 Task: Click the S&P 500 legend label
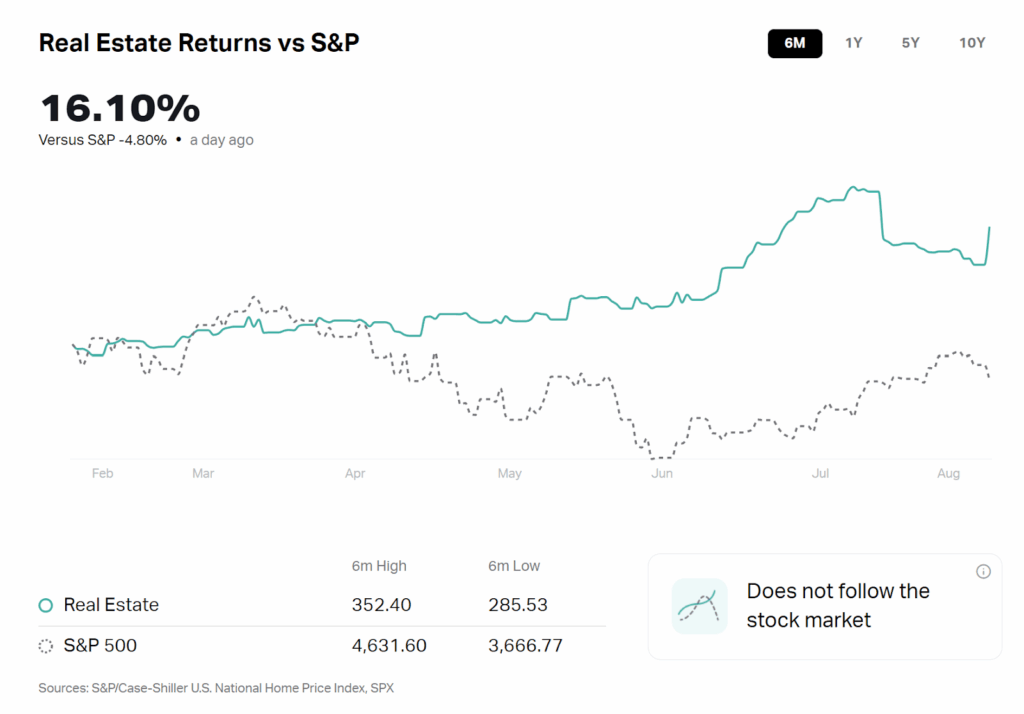coord(100,646)
